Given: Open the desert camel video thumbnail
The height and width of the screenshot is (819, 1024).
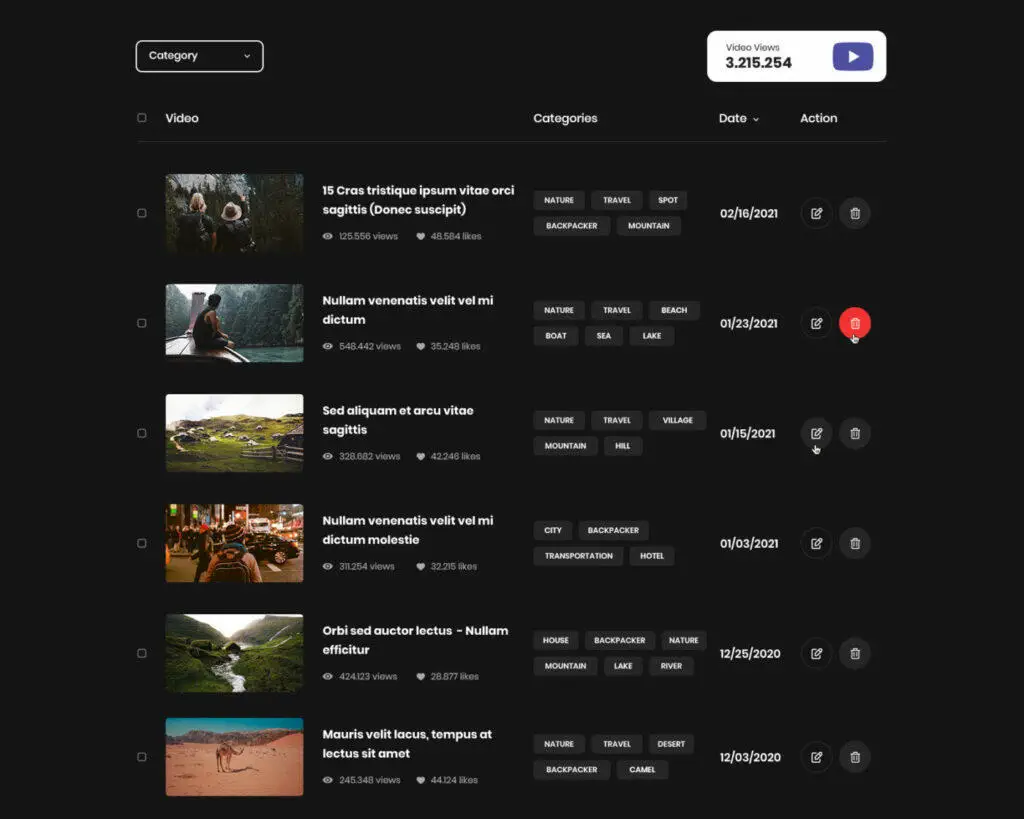Looking at the screenshot, I should [x=234, y=757].
